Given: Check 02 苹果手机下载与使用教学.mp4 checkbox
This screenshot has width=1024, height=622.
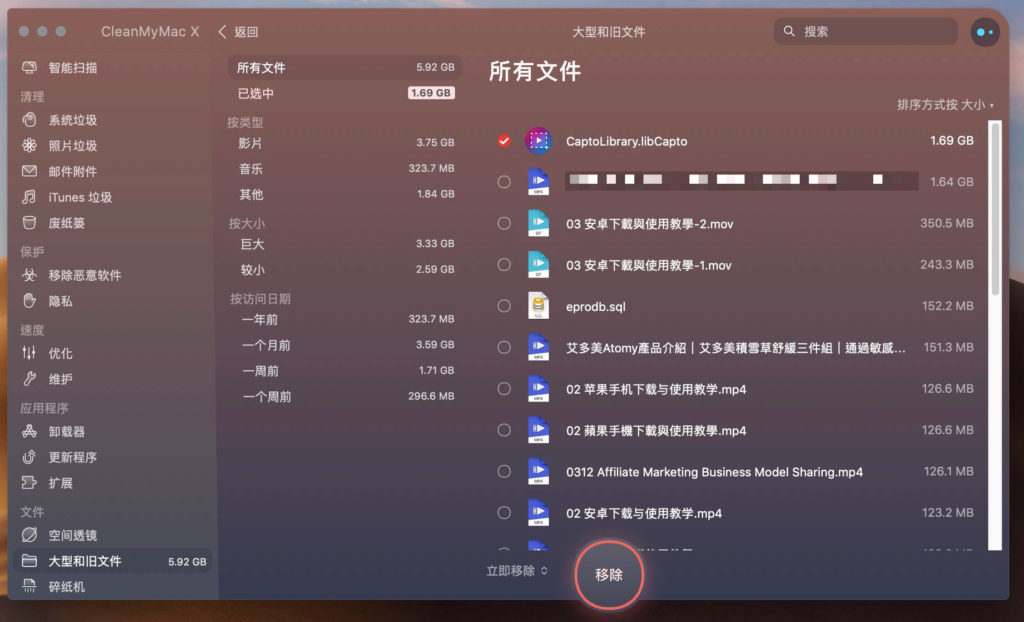Looking at the screenshot, I should 504,389.
